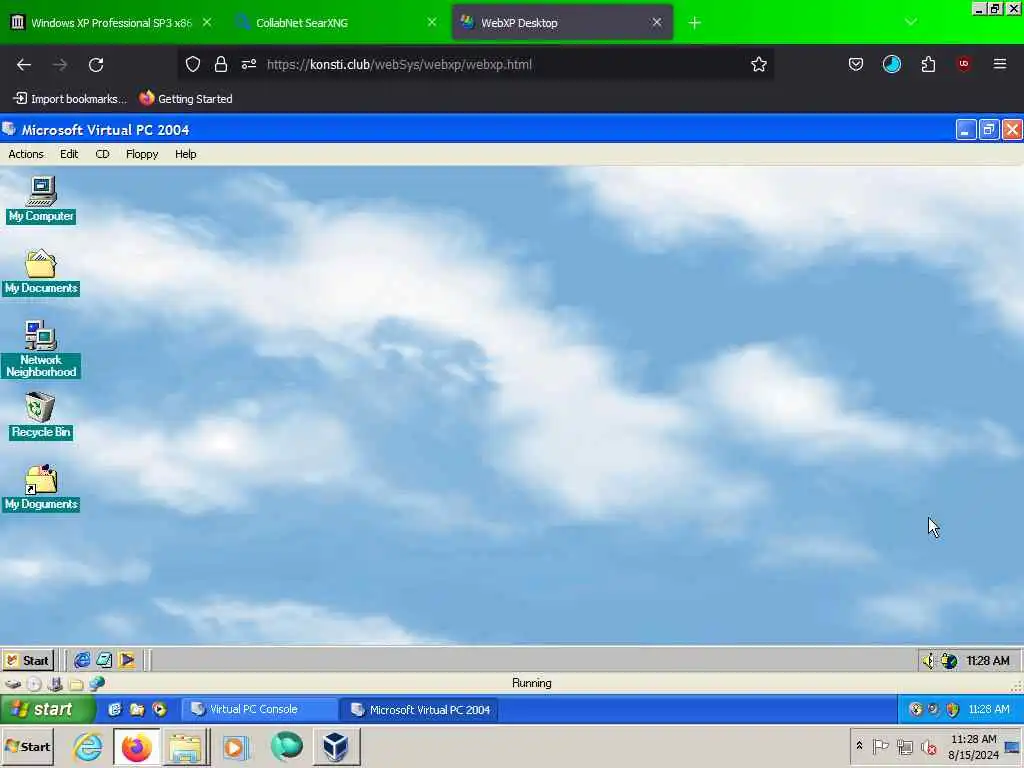Click the uBlock Origin extension icon
Viewport: 1024px width, 768px height.
[x=964, y=65]
